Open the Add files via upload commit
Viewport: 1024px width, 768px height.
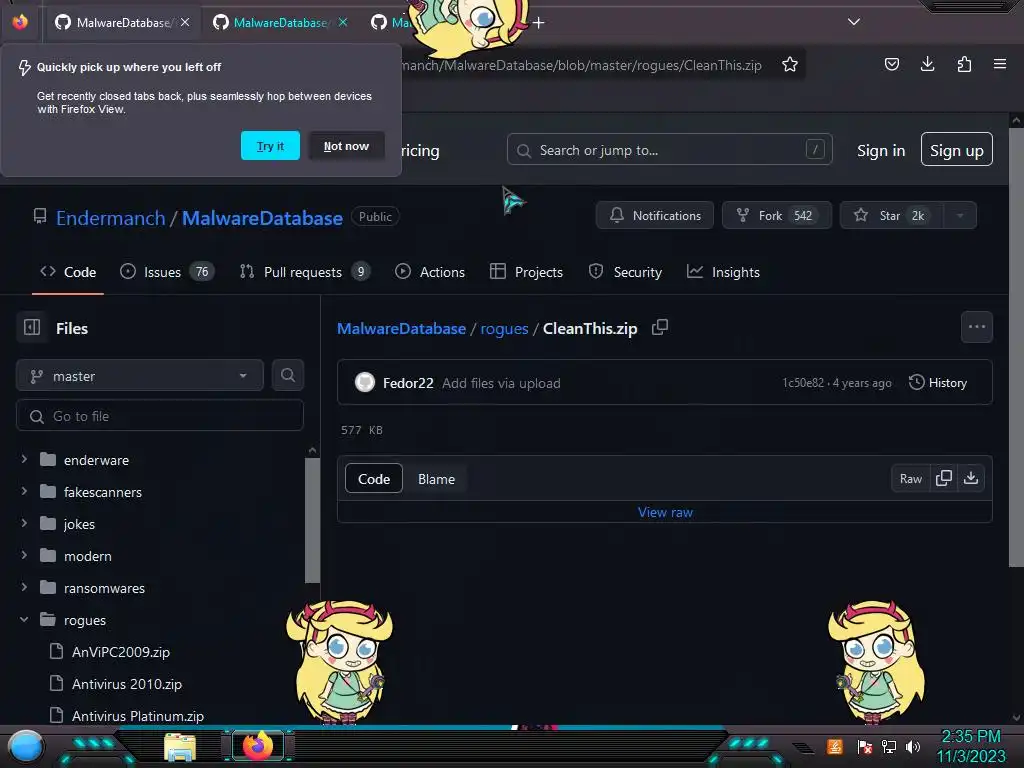pos(501,383)
